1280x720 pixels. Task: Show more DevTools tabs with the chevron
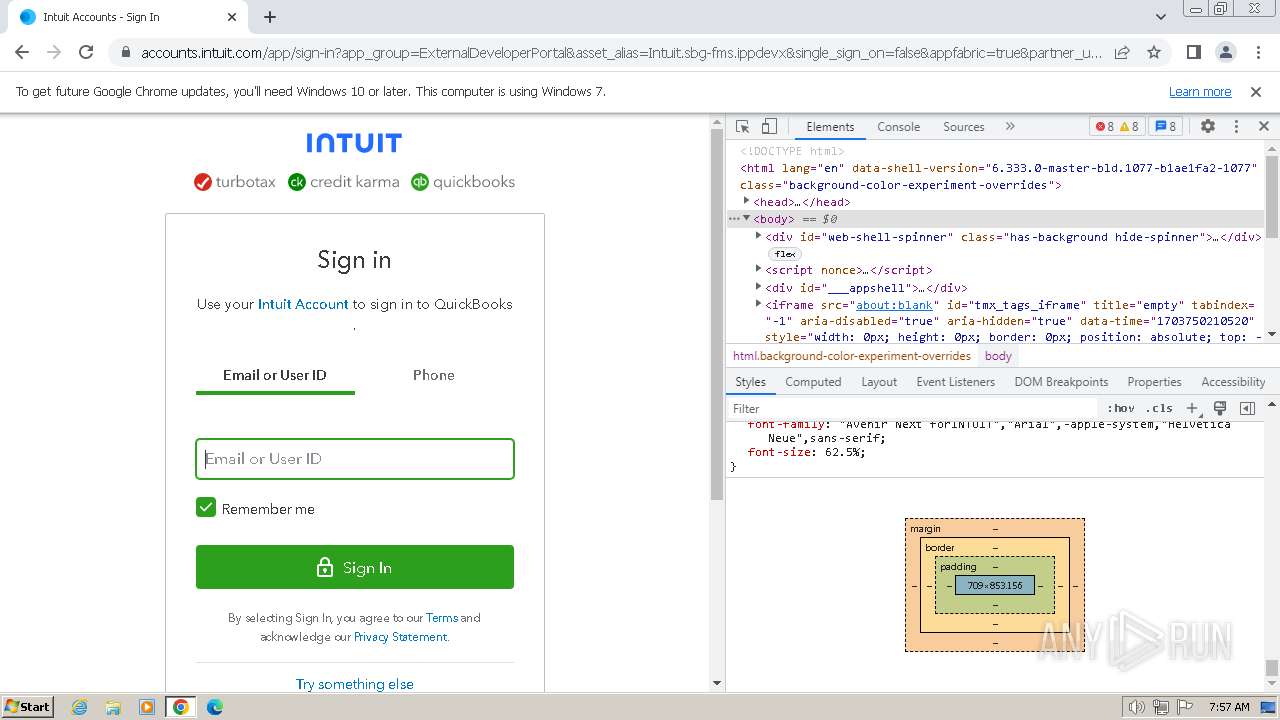pyautogui.click(x=1010, y=127)
